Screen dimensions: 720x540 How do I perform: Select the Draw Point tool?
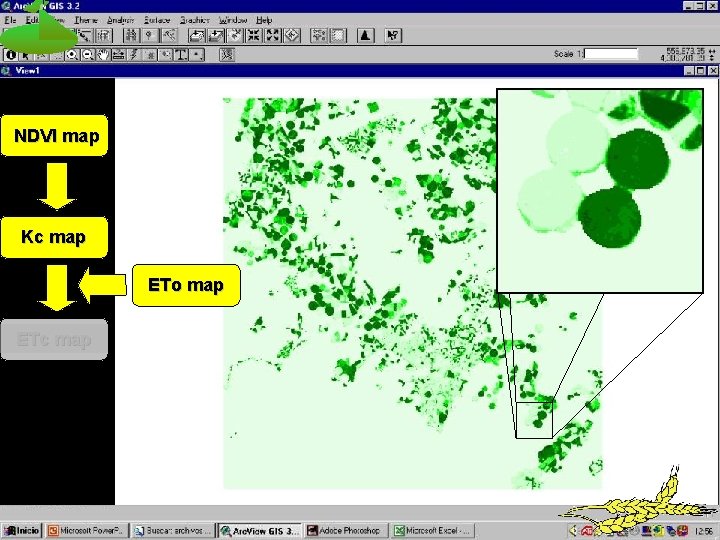197,55
